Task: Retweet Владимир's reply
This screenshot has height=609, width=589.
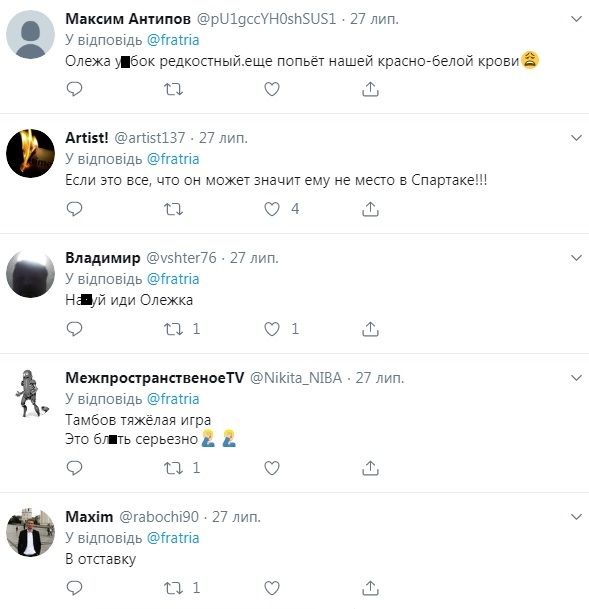Action: (x=173, y=329)
